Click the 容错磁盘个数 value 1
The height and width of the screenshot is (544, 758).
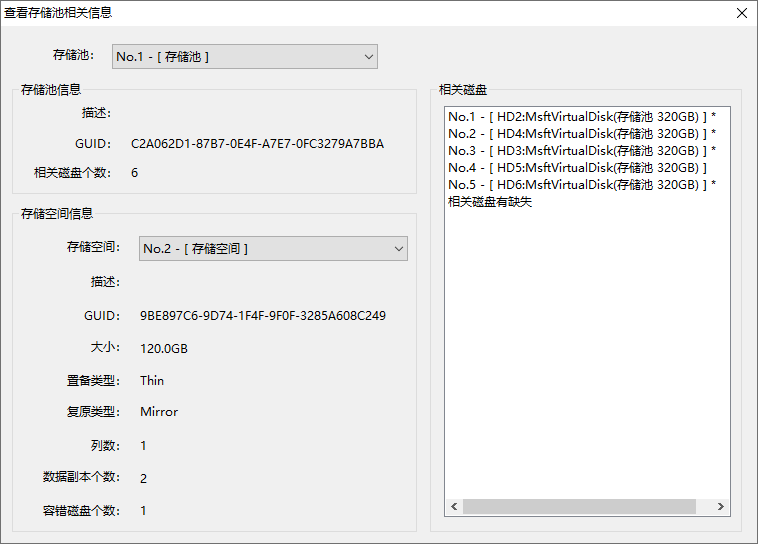(143, 511)
